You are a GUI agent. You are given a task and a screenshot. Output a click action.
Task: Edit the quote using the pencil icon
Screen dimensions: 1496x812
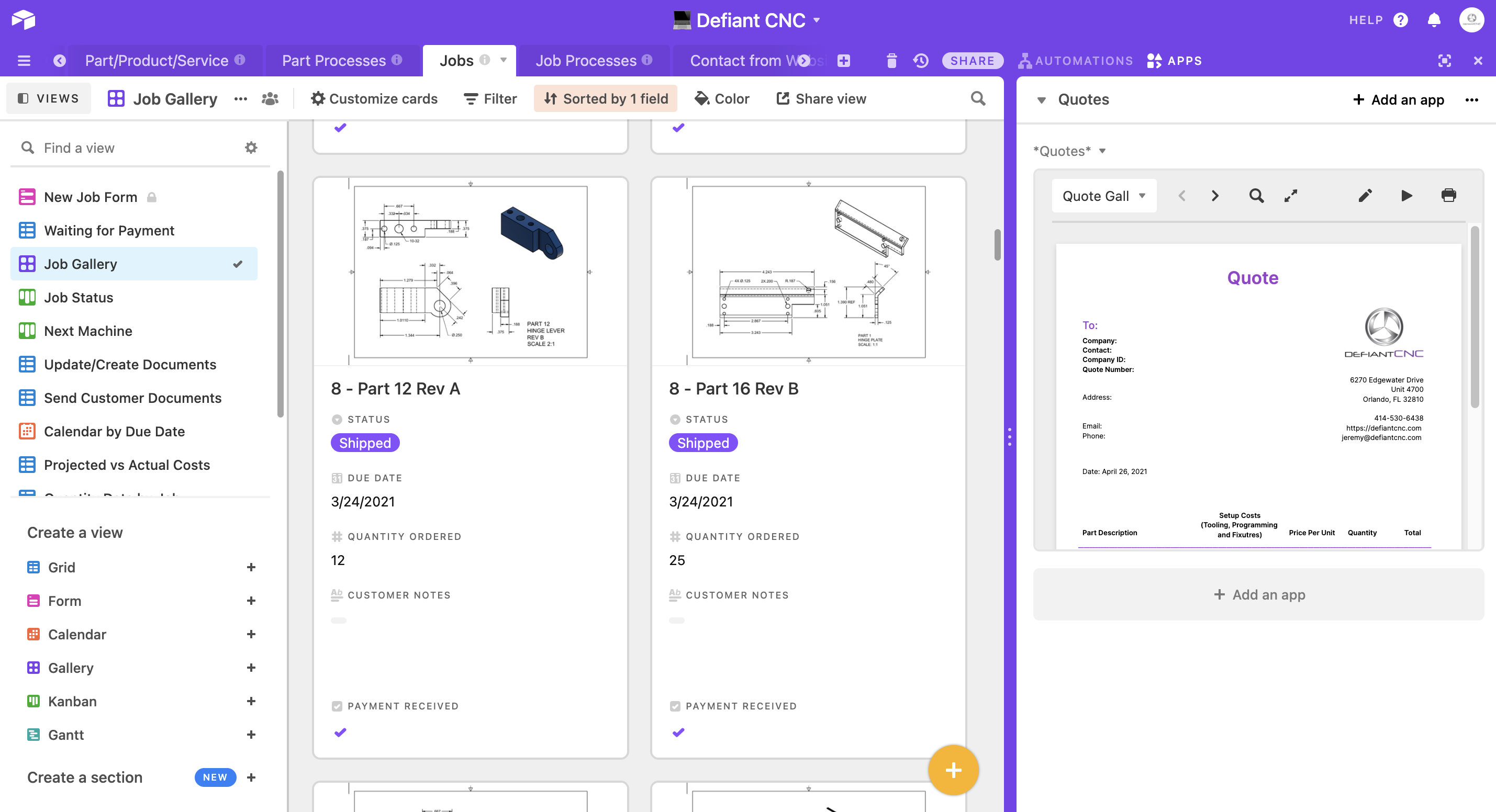(x=1365, y=195)
